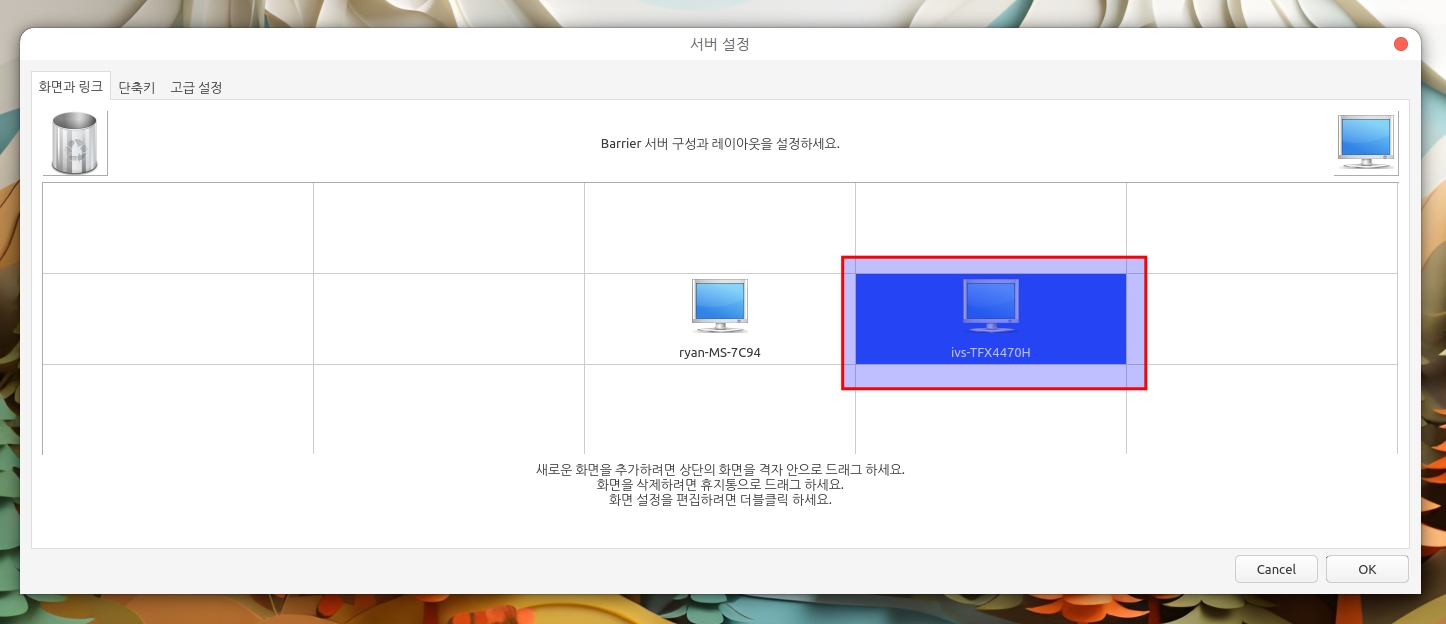Click the empty cell directly below ryan-MS-7C94
Image resolution: width=1446 pixels, height=624 pixels.
[719, 409]
